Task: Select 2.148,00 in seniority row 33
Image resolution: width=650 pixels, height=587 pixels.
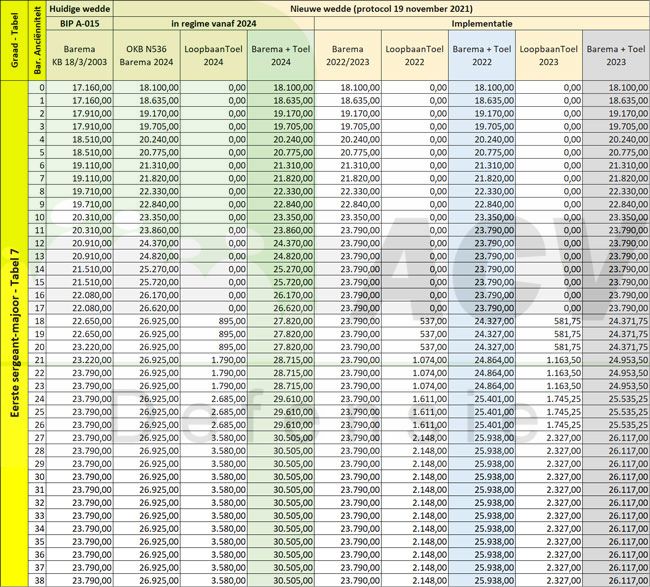Action: pos(415,516)
